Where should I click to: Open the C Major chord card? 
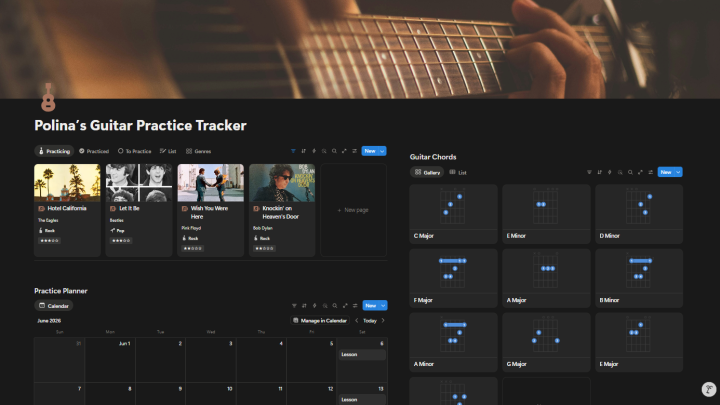pyautogui.click(x=453, y=214)
